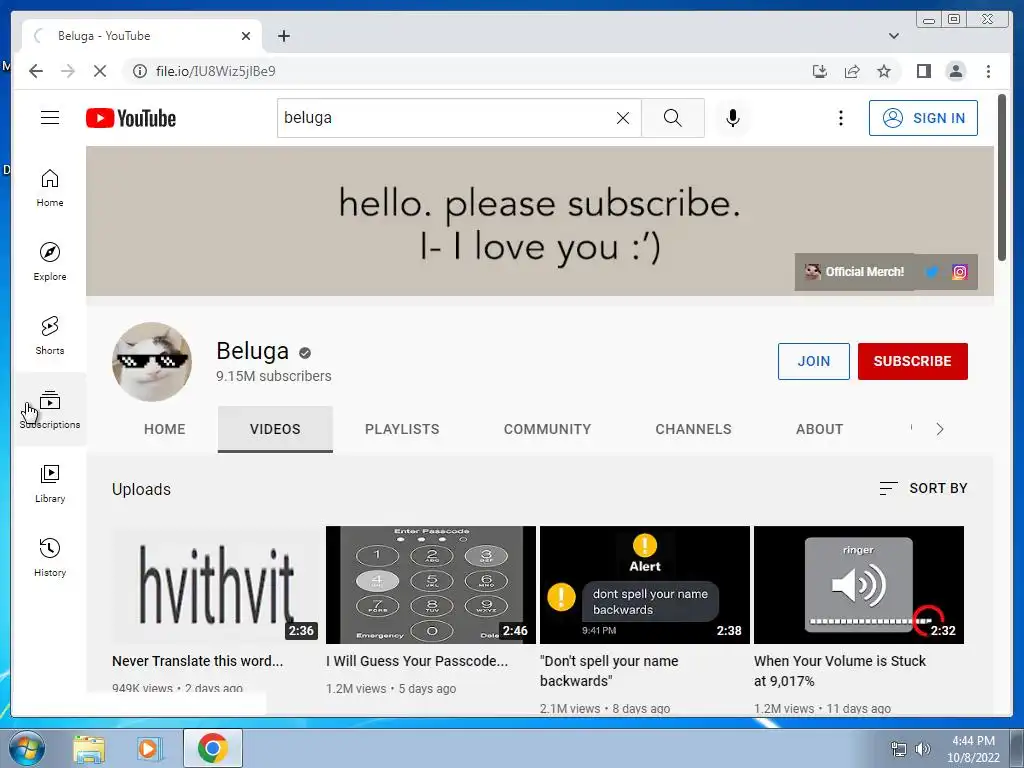The width and height of the screenshot is (1024, 768).
Task: Click the Chrome address bar URL
Action: click(216, 71)
